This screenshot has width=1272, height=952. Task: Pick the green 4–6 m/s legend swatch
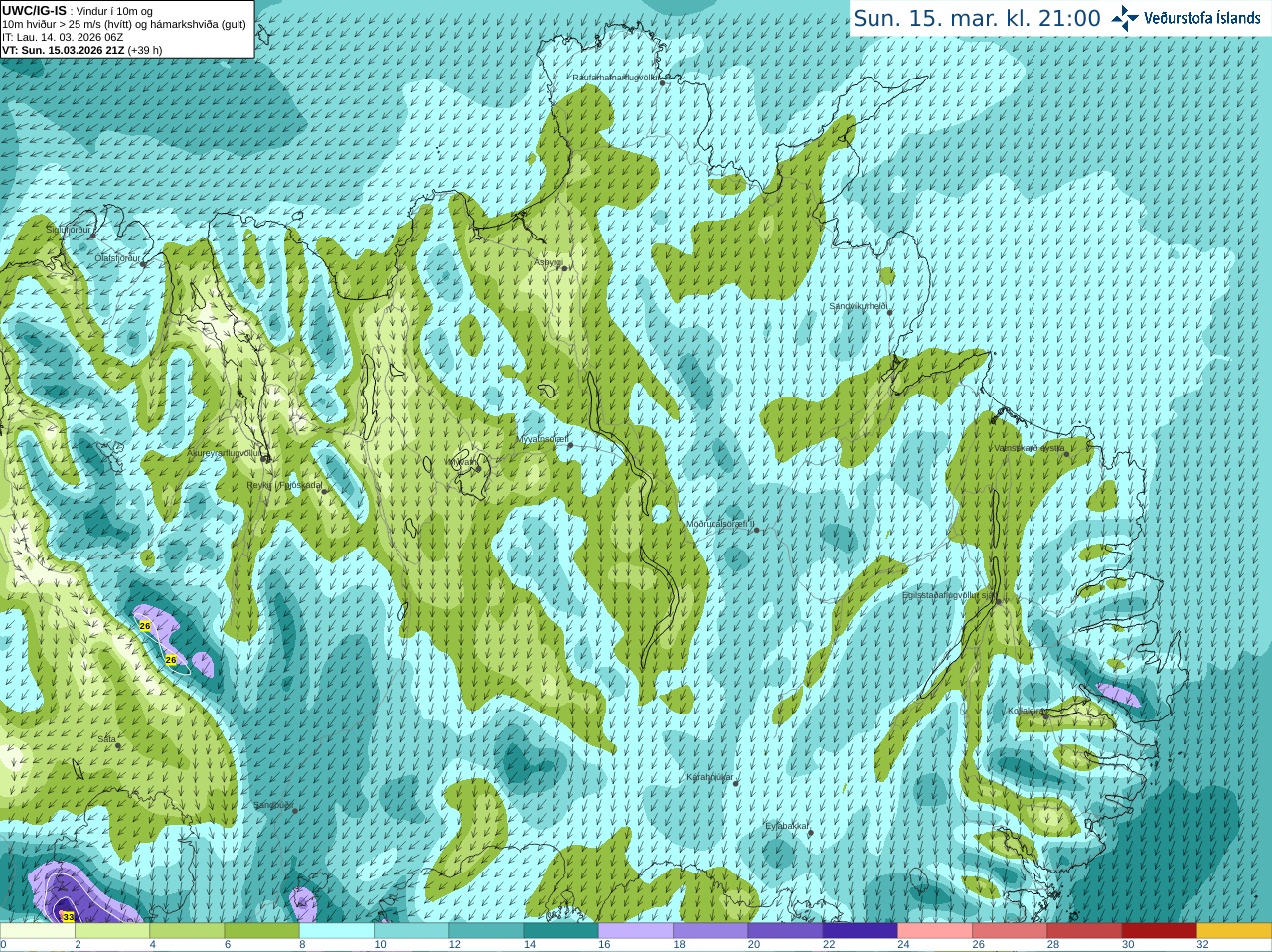click(187, 931)
